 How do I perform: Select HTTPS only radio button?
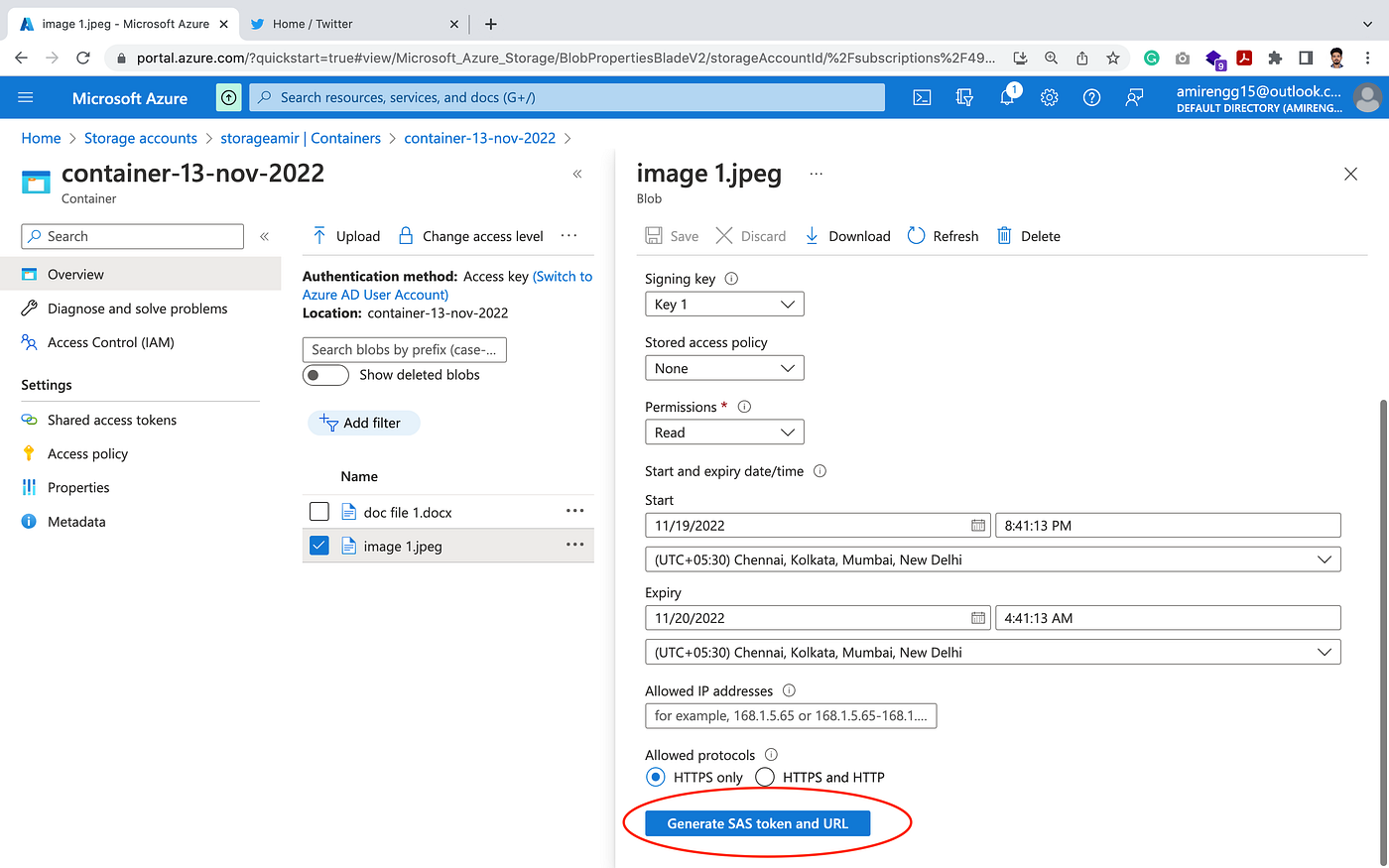point(655,777)
